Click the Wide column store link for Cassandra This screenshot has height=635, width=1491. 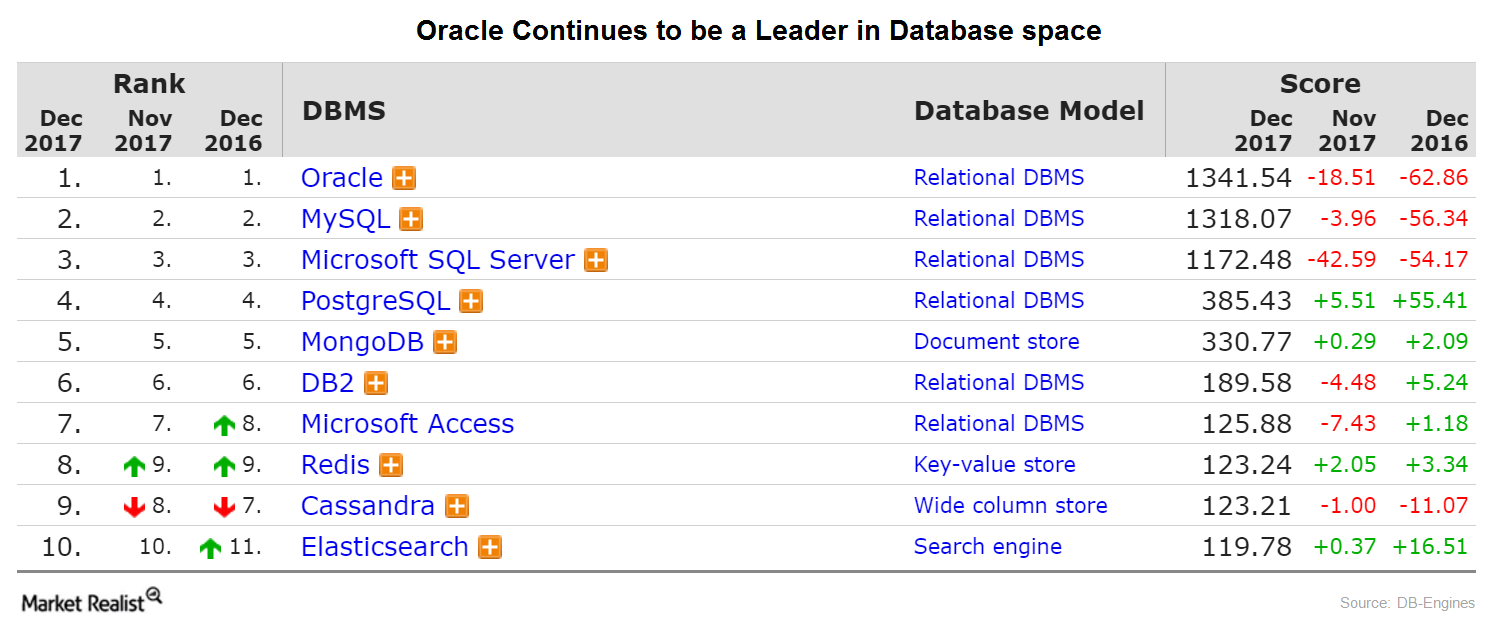(x=1010, y=505)
